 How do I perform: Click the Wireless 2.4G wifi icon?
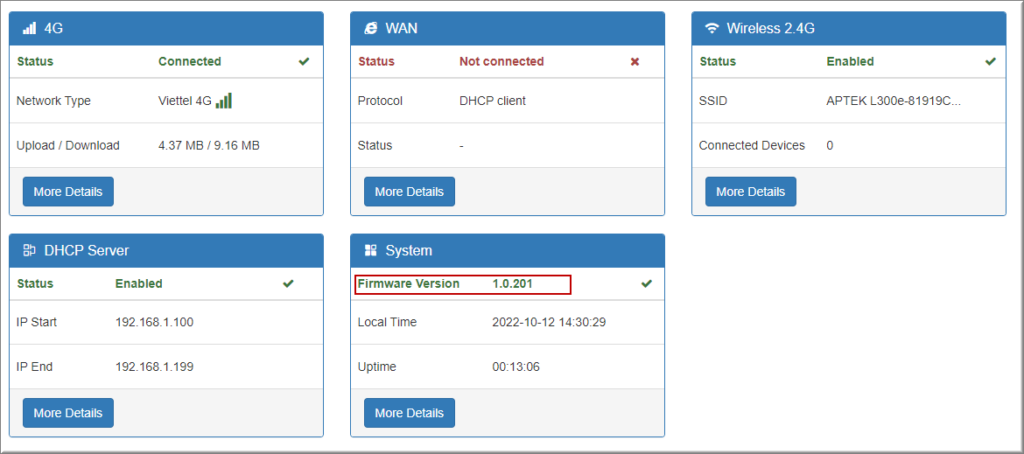tap(711, 29)
